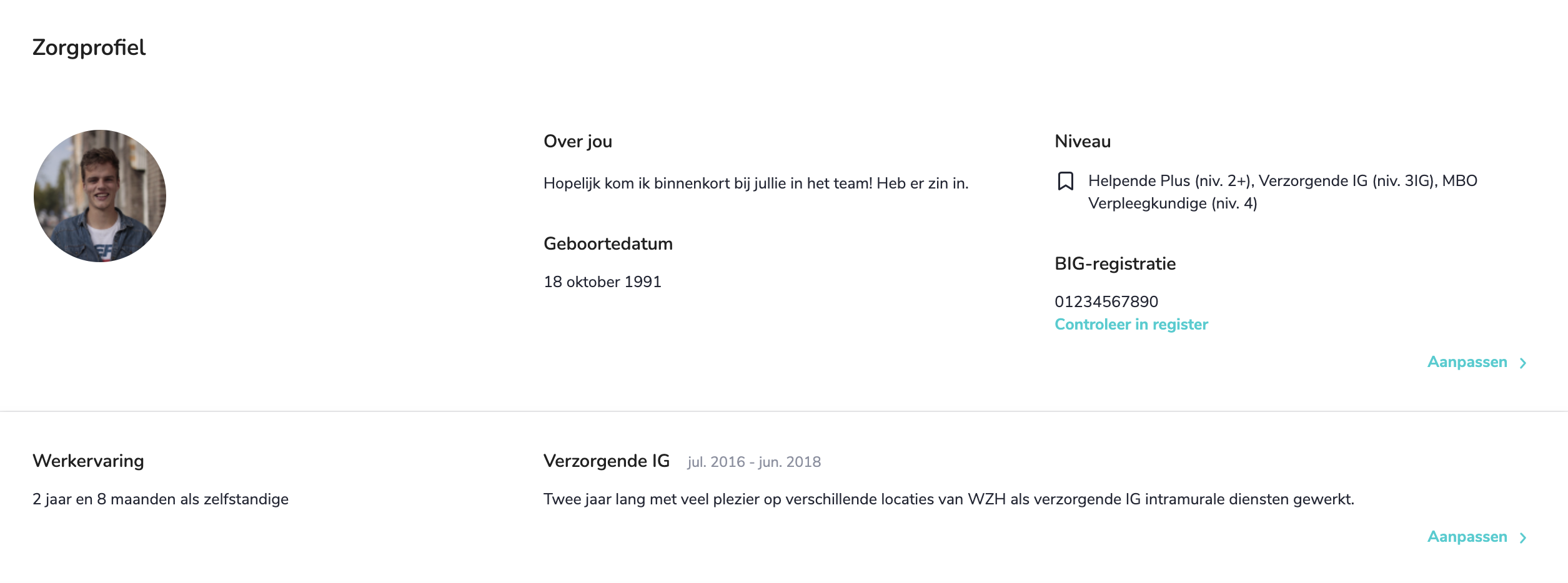The image size is (1568, 583).
Task: Click Aanpassen in the Werkervaring section
Action: tap(1467, 537)
